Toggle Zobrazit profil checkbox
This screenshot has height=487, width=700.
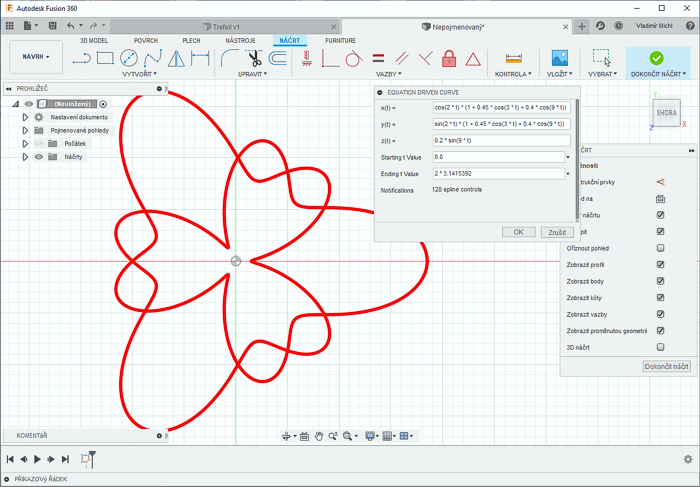(x=660, y=265)
